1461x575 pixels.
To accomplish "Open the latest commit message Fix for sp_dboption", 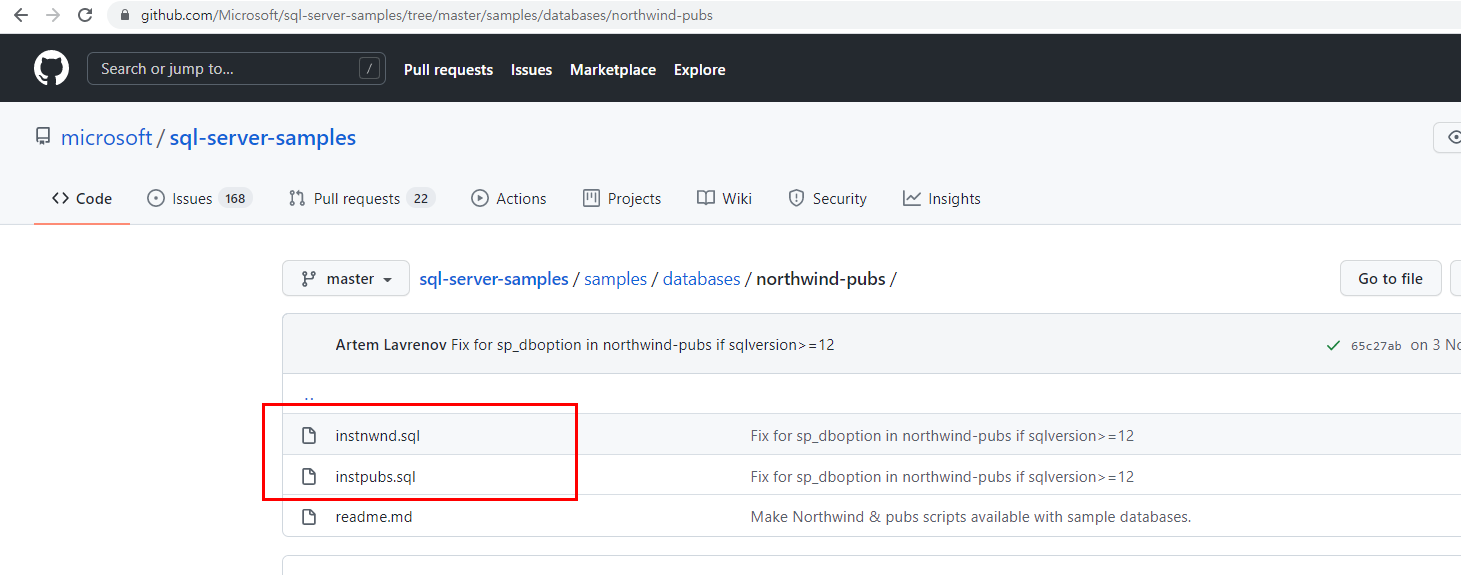I will tap(643, 345).
